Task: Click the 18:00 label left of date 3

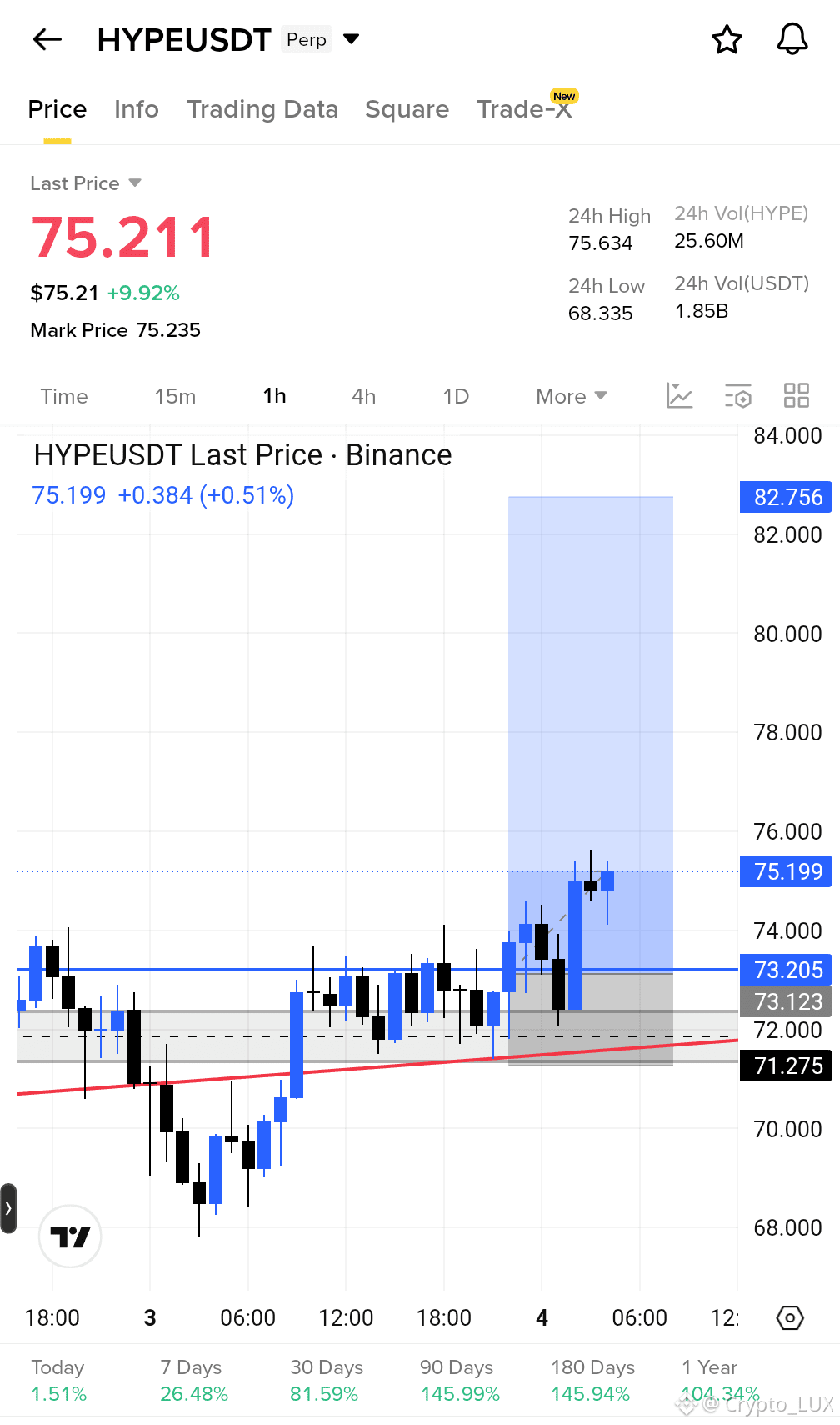Action: 52,1317
